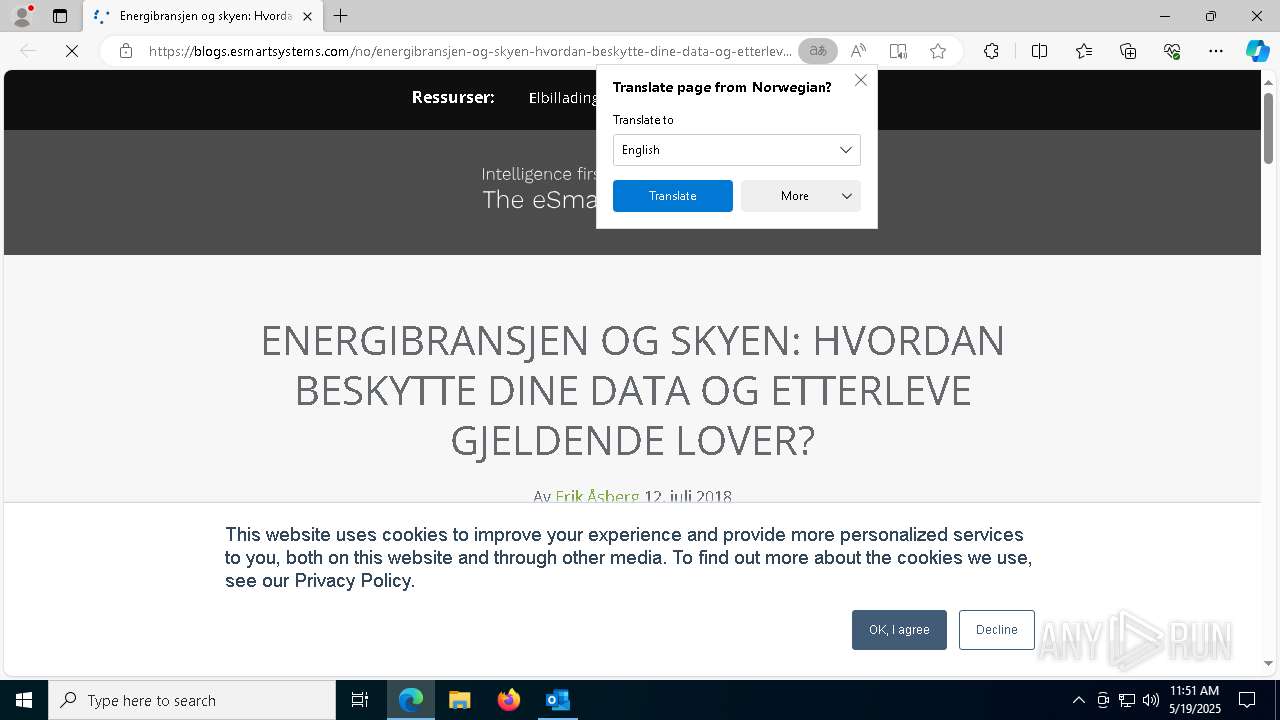
Task: Click the Type here to search box
Action: coord(192,700)
